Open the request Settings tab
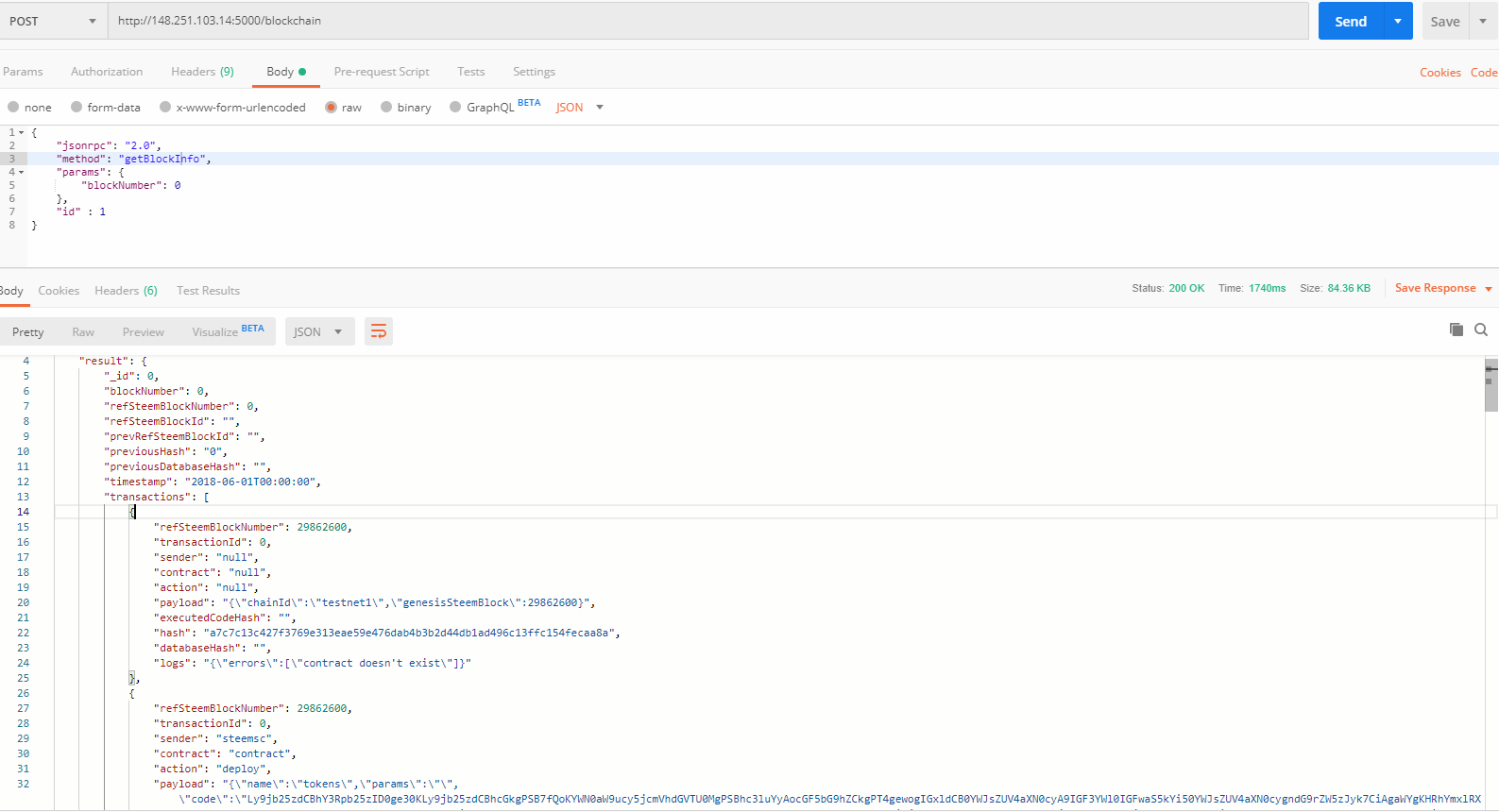 pos(534,72)
